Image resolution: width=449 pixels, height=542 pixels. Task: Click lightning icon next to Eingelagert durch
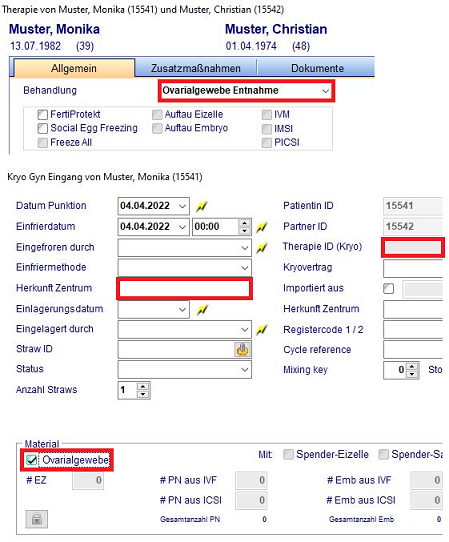pos(262,330)
